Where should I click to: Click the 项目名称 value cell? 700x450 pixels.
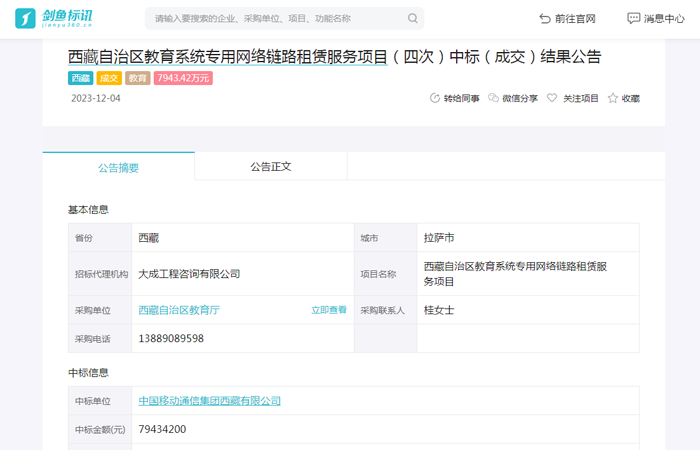pyautogui.click(x=528, y=274)
